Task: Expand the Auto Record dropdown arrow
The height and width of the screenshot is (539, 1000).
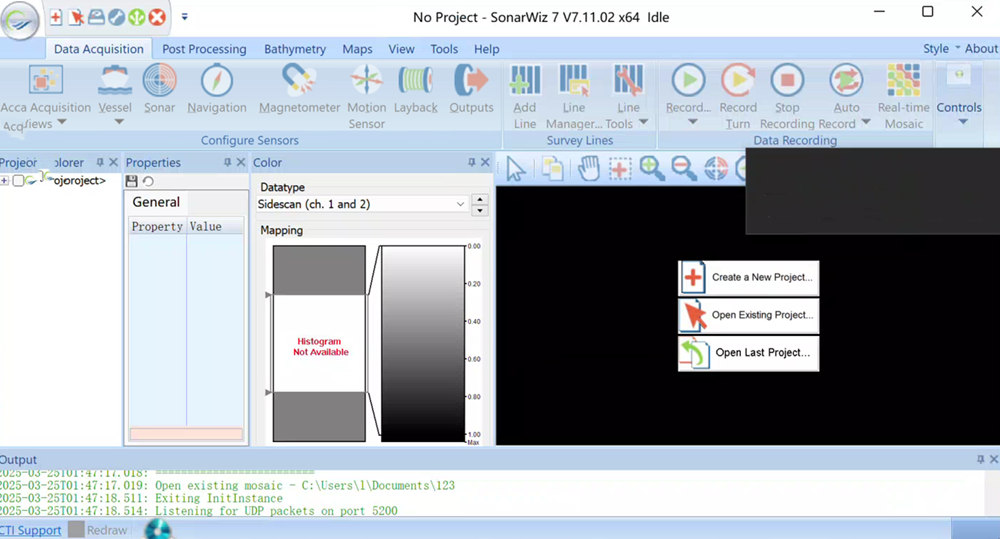Action: pyautogui.click(x=865, y=121)
